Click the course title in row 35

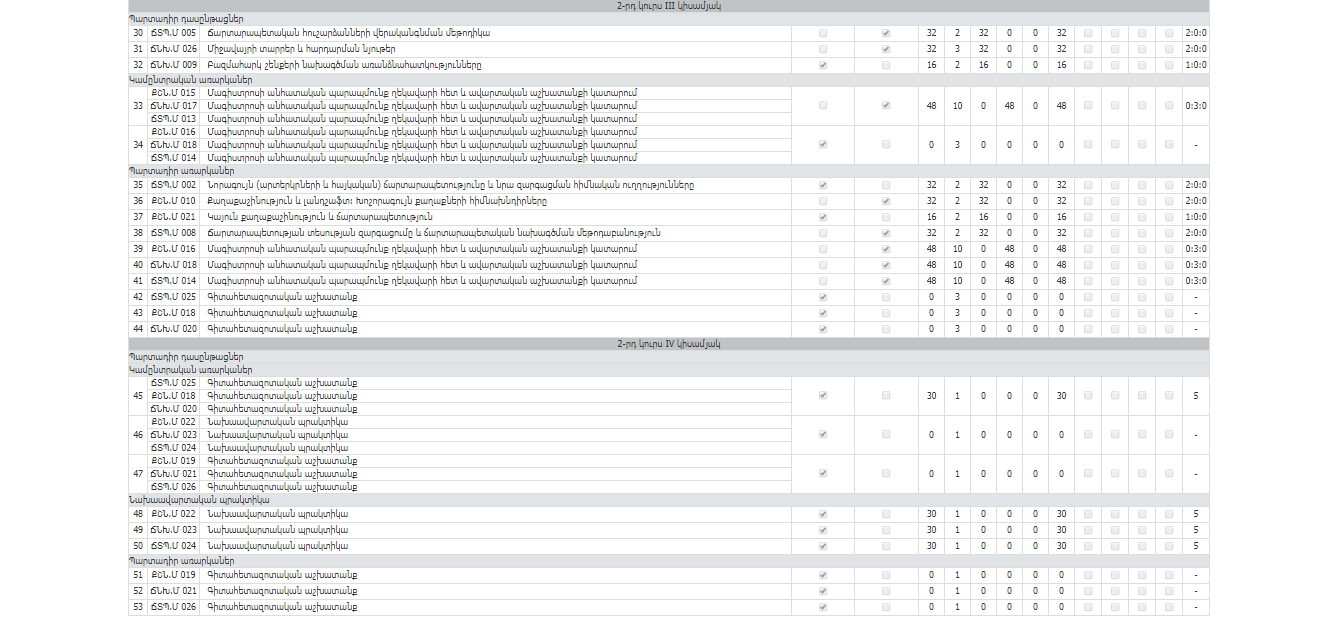(450, 185)
